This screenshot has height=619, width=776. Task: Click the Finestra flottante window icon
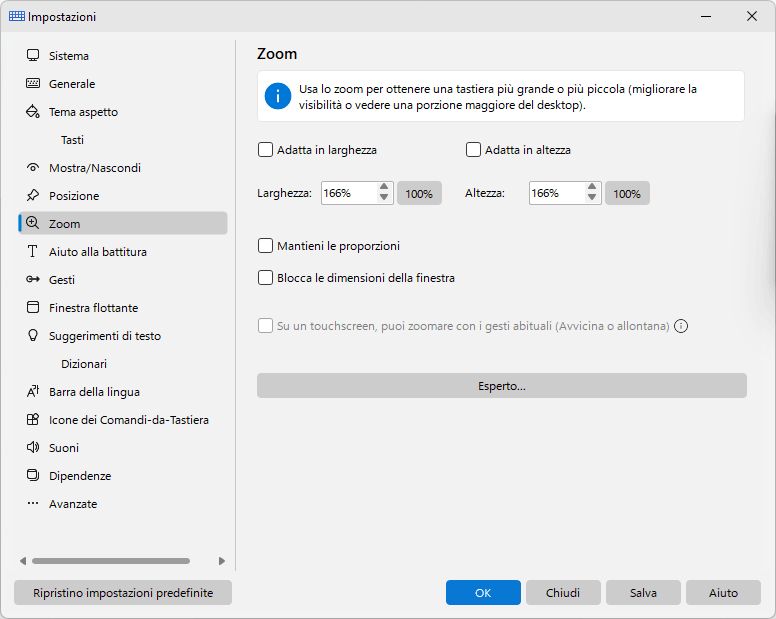33,307
